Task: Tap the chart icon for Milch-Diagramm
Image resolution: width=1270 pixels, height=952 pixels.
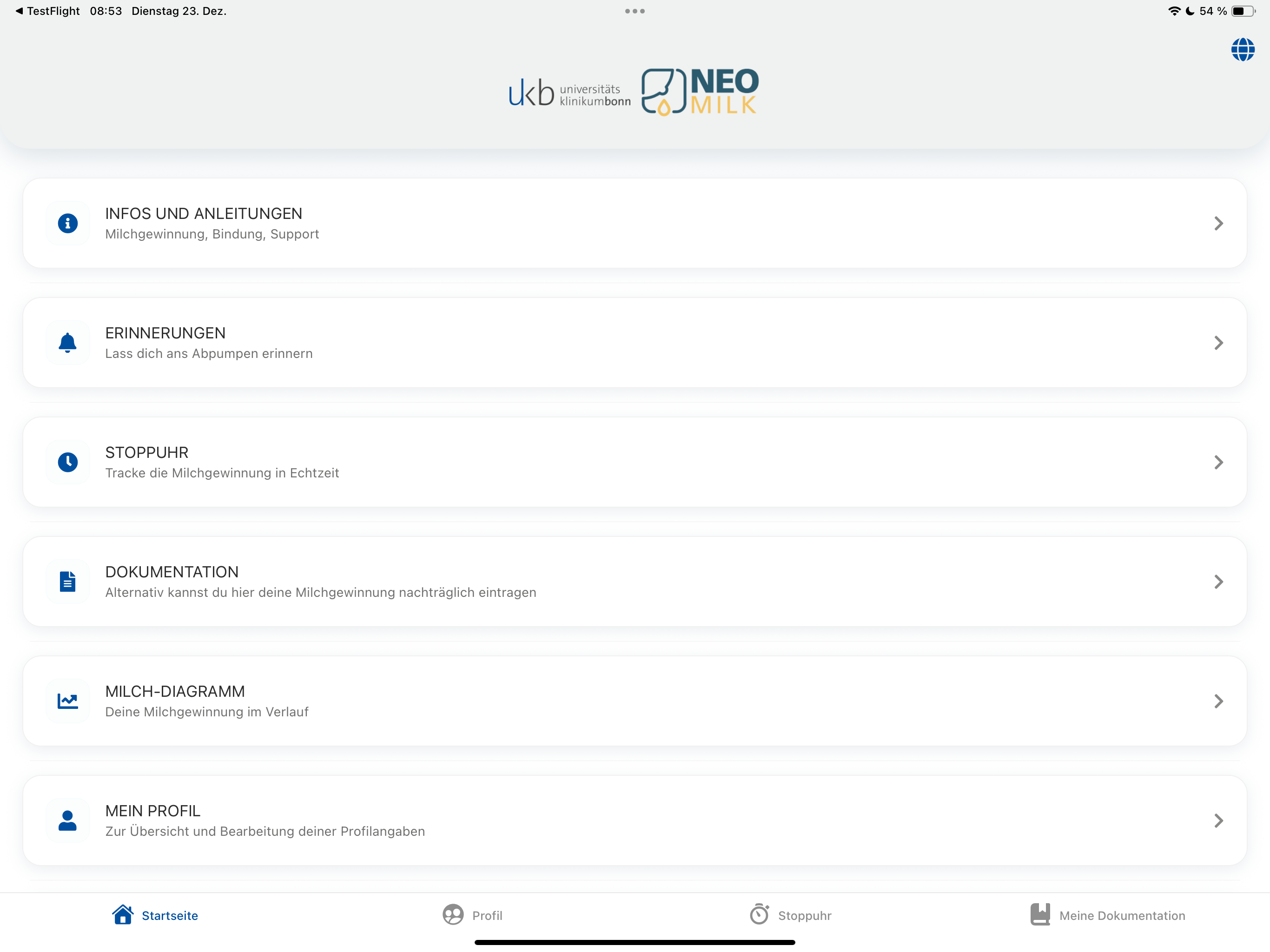Action: (x=68, y=701)
